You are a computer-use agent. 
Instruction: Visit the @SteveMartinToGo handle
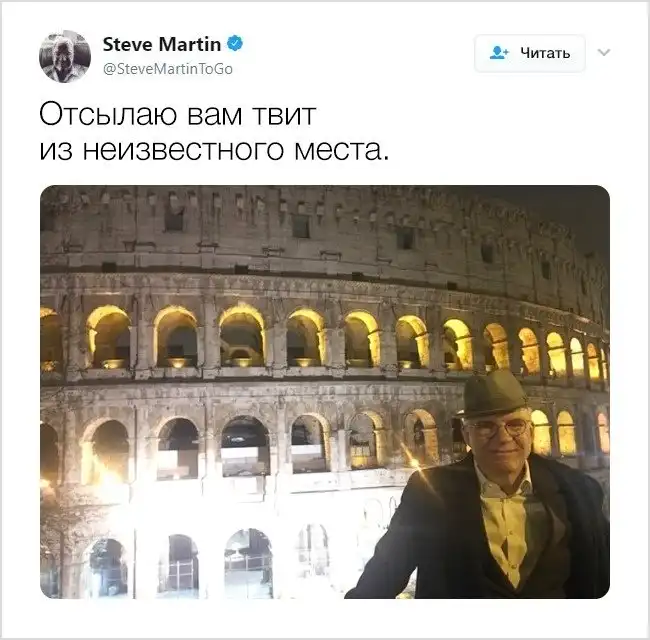[168, 69]
